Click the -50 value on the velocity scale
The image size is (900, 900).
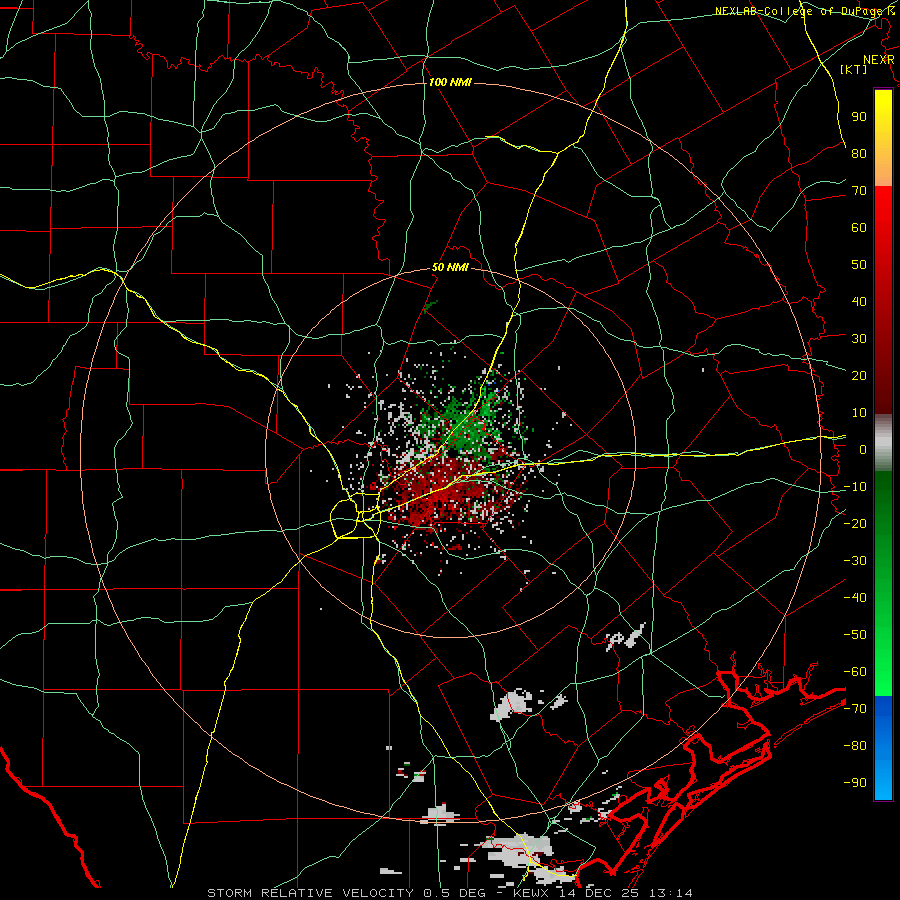click(x=855, y=635)
